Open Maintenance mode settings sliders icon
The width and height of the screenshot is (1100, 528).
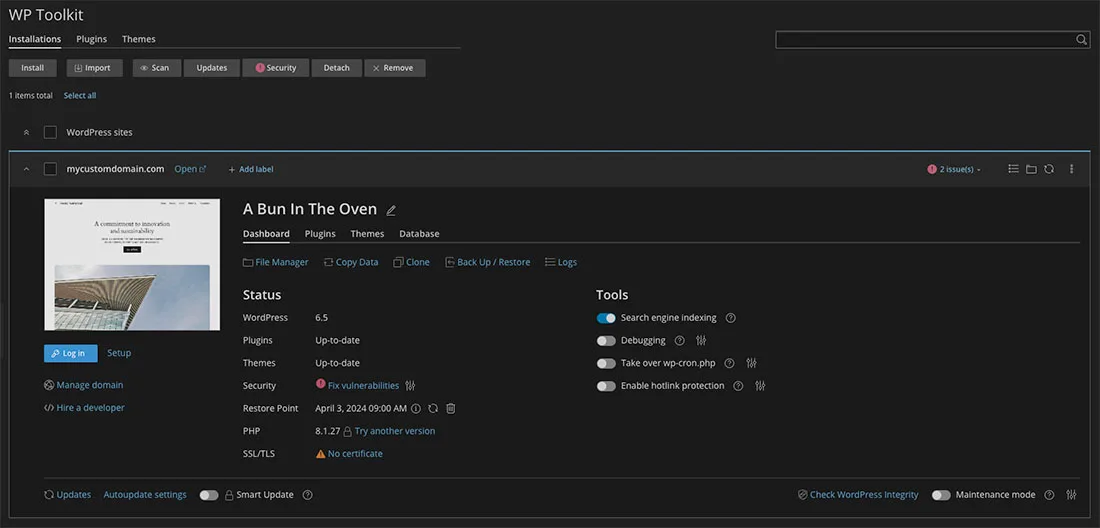click(1071, 495)
